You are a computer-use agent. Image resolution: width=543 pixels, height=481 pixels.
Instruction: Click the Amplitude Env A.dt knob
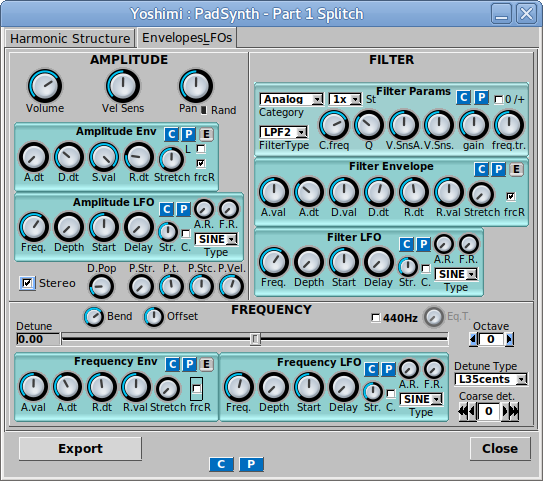pos(34,157)
